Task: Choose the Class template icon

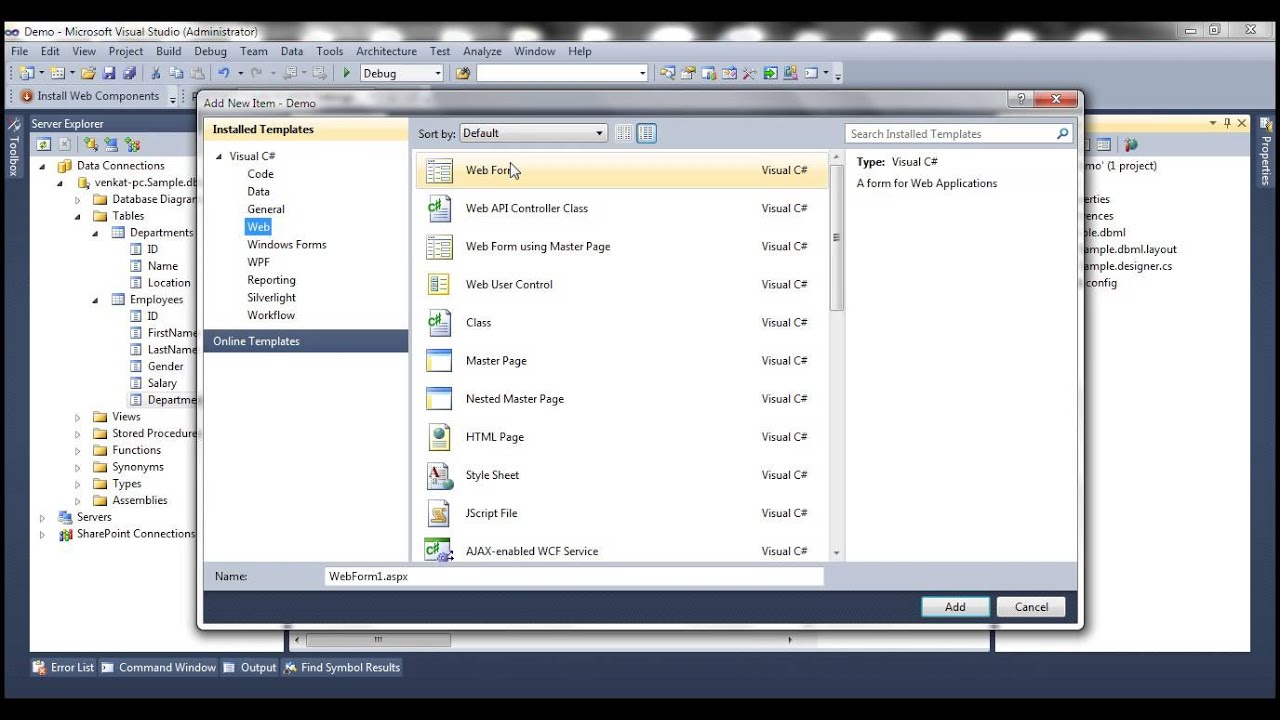Action: pyautogui.click(x=439, y=323)
